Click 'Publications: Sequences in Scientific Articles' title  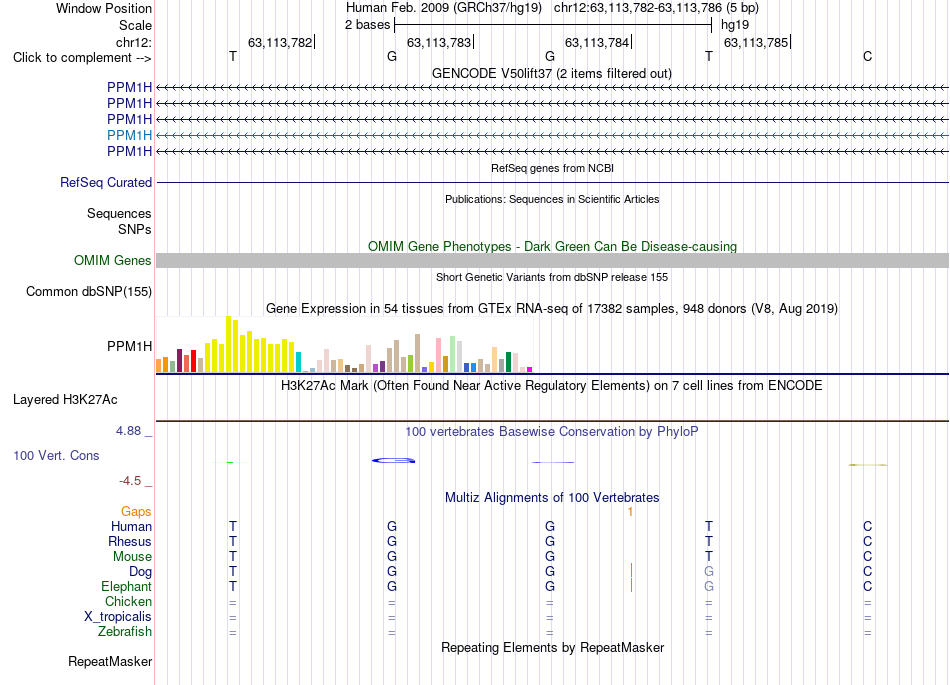pyautogui.click(x=552, y=199)
